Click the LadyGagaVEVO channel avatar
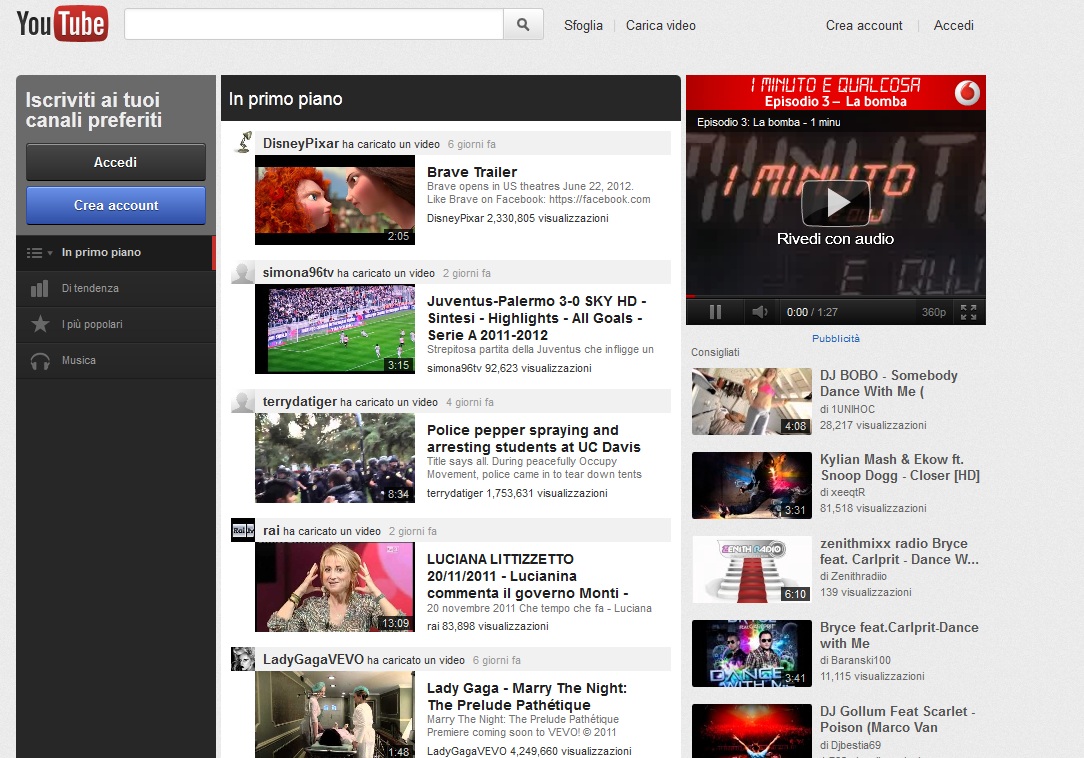 click(x=242, y=659)
